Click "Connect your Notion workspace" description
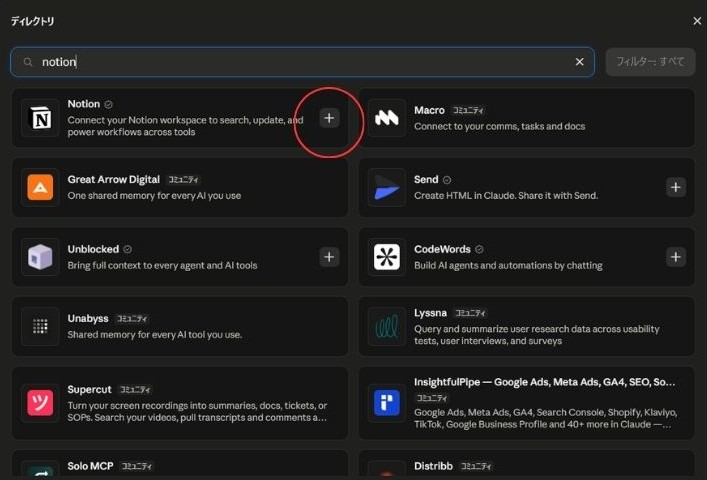 (185, 126)
